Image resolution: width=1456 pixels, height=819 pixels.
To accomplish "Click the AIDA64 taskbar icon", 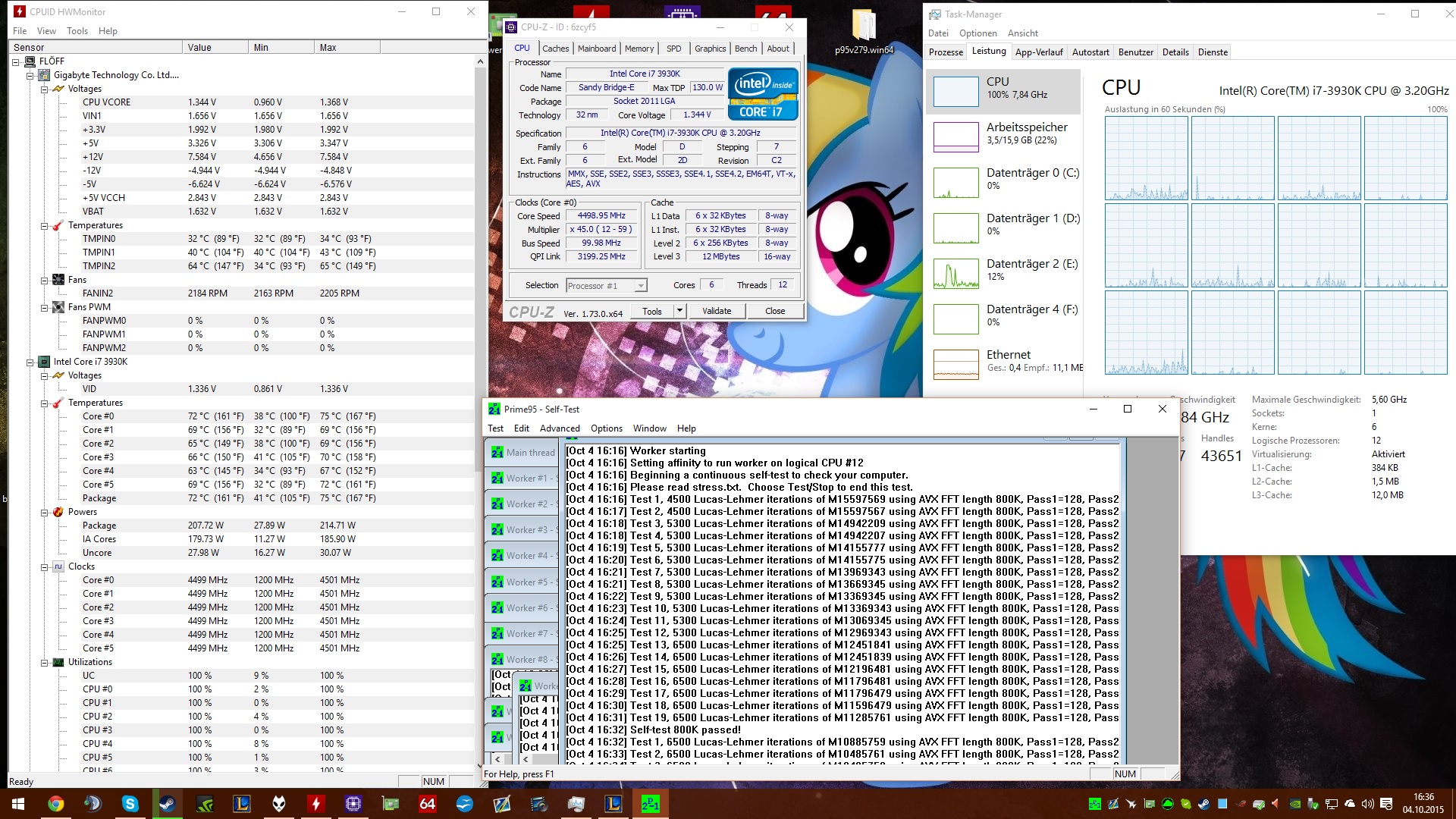I will pos(427,804).
